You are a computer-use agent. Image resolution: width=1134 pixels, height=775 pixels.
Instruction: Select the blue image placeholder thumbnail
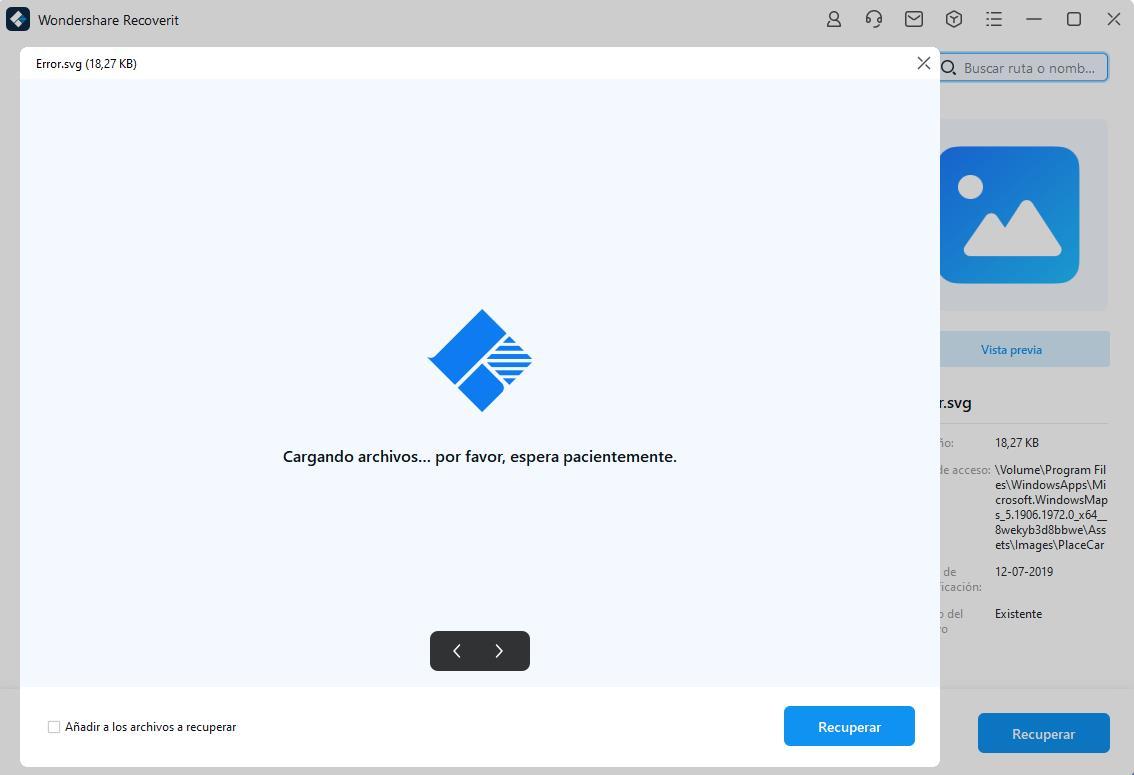point(1010,215)
